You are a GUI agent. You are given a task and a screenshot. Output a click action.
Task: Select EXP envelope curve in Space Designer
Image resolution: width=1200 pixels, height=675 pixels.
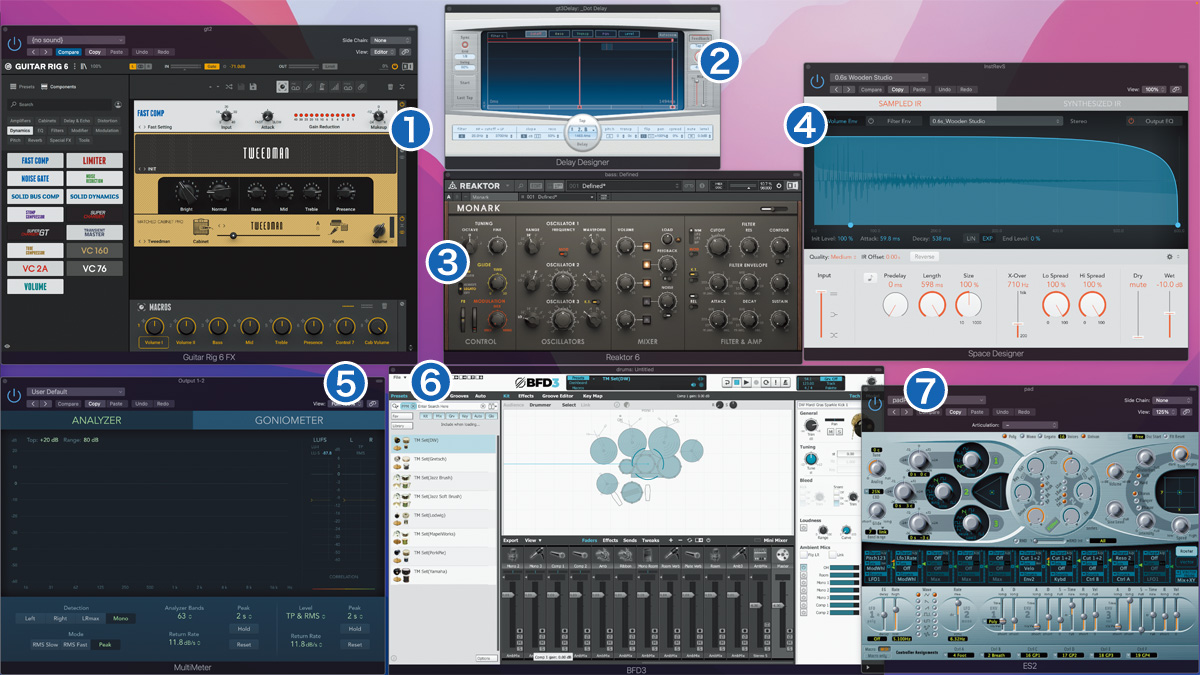point(988,239)
